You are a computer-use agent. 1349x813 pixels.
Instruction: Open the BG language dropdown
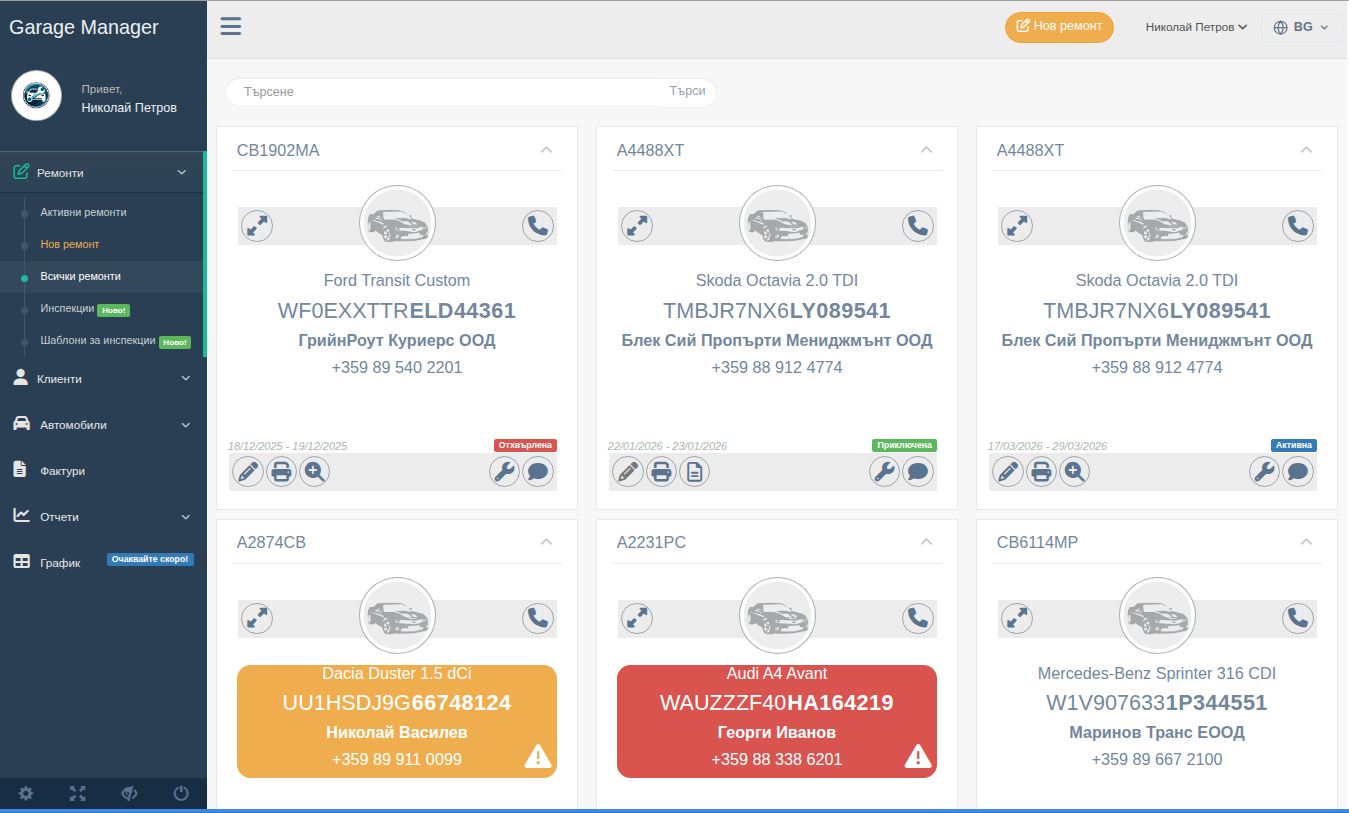(x=1301, y=27)
